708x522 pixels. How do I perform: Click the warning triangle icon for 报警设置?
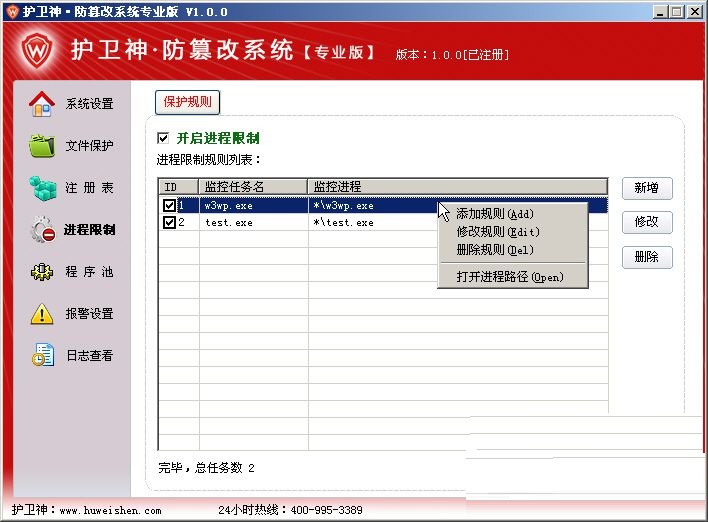(x=41, y=314)
